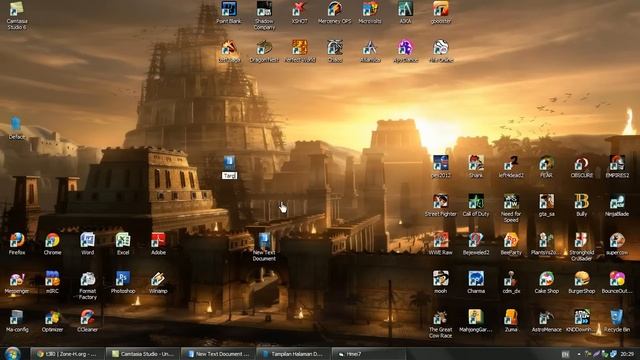Open the Stronghold Crusader shortcut
The width and height of the screenshot is (640, 360).
[x=582, y=247]
